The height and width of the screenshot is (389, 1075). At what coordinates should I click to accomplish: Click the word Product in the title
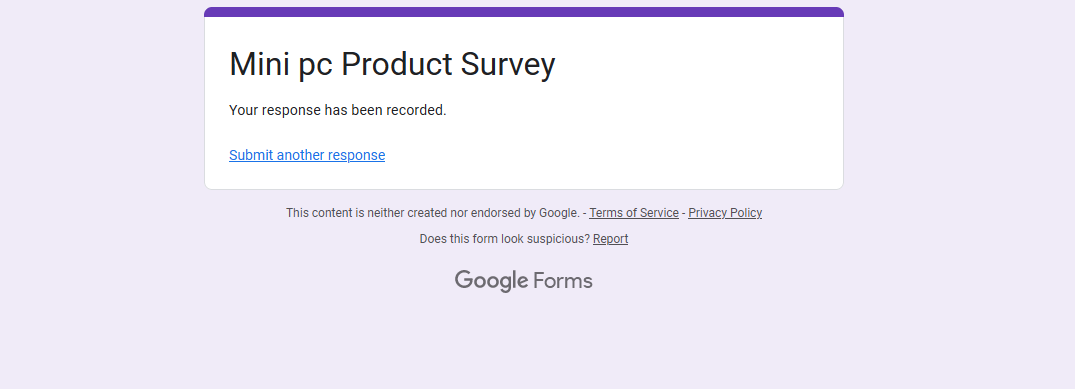(x=397, y=64)
